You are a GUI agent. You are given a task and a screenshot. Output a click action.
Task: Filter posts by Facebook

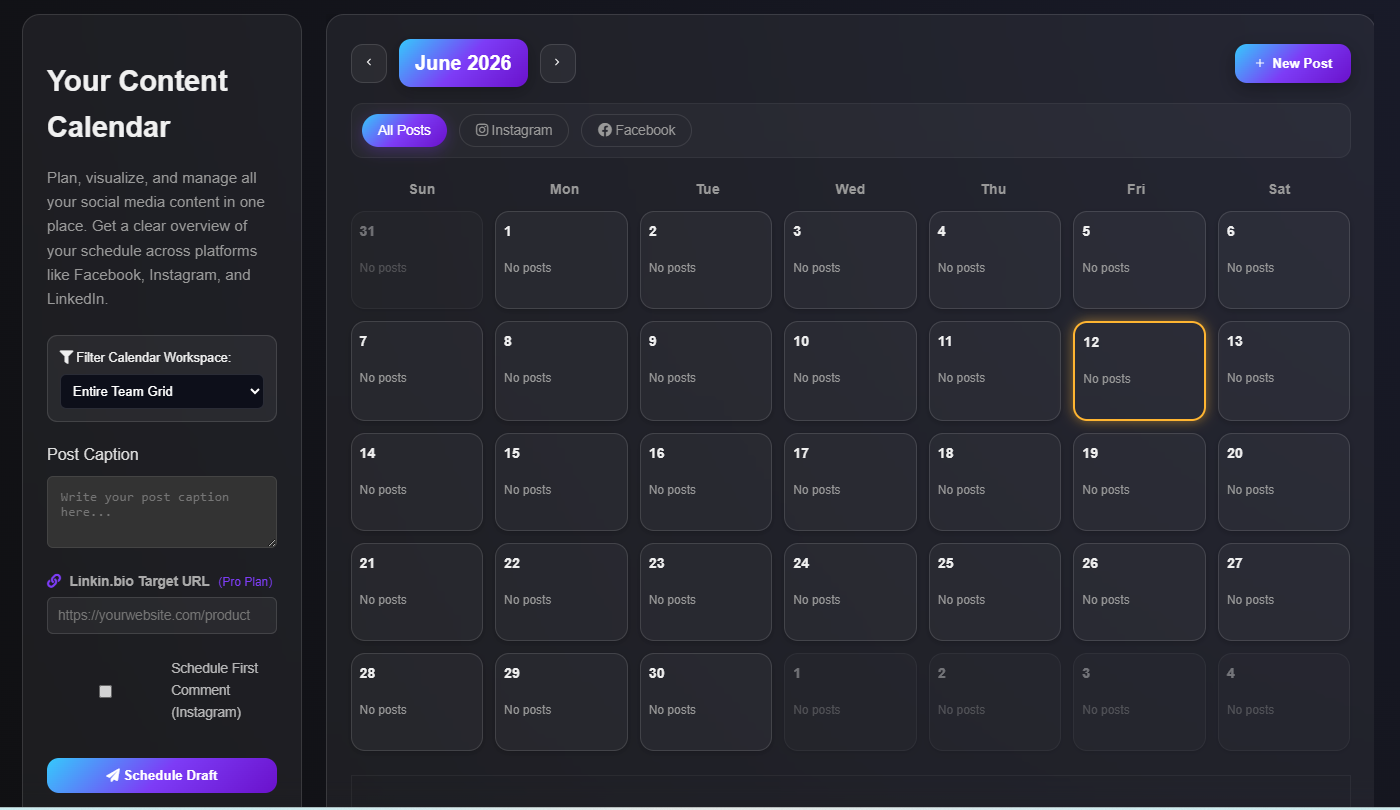[636, 130]
